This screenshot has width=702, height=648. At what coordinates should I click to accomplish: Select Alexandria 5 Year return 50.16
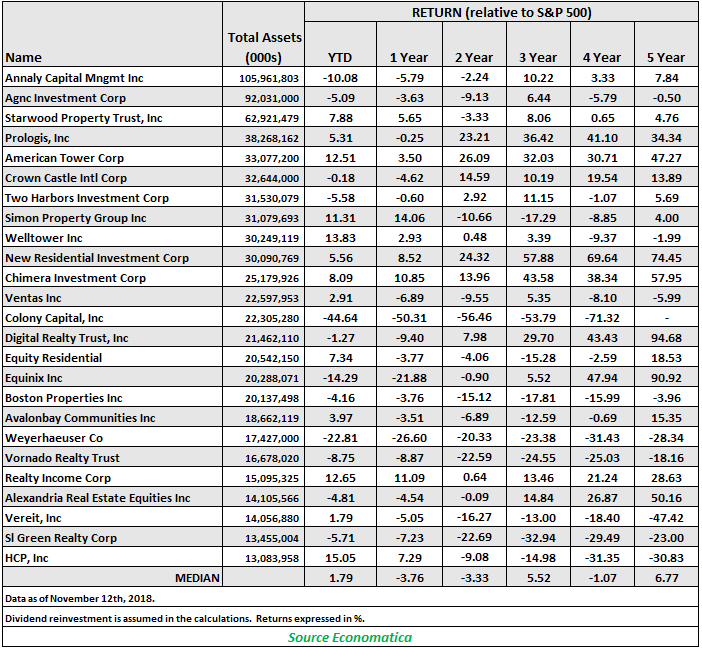[666, 498]
